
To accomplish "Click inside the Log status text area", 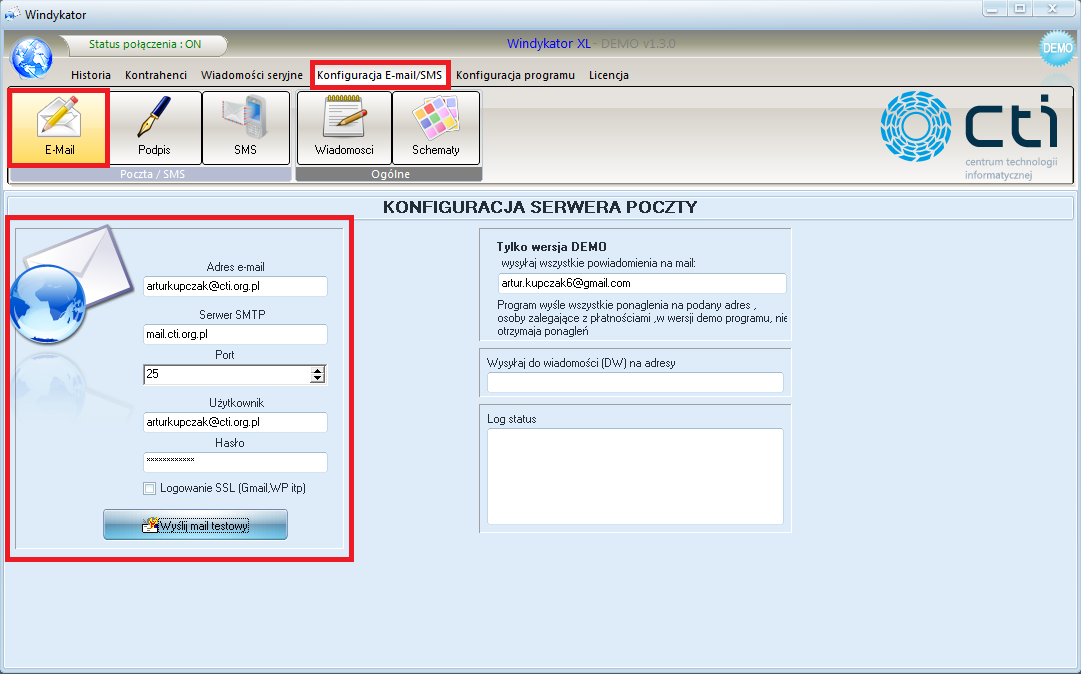I will coord(635,476).
